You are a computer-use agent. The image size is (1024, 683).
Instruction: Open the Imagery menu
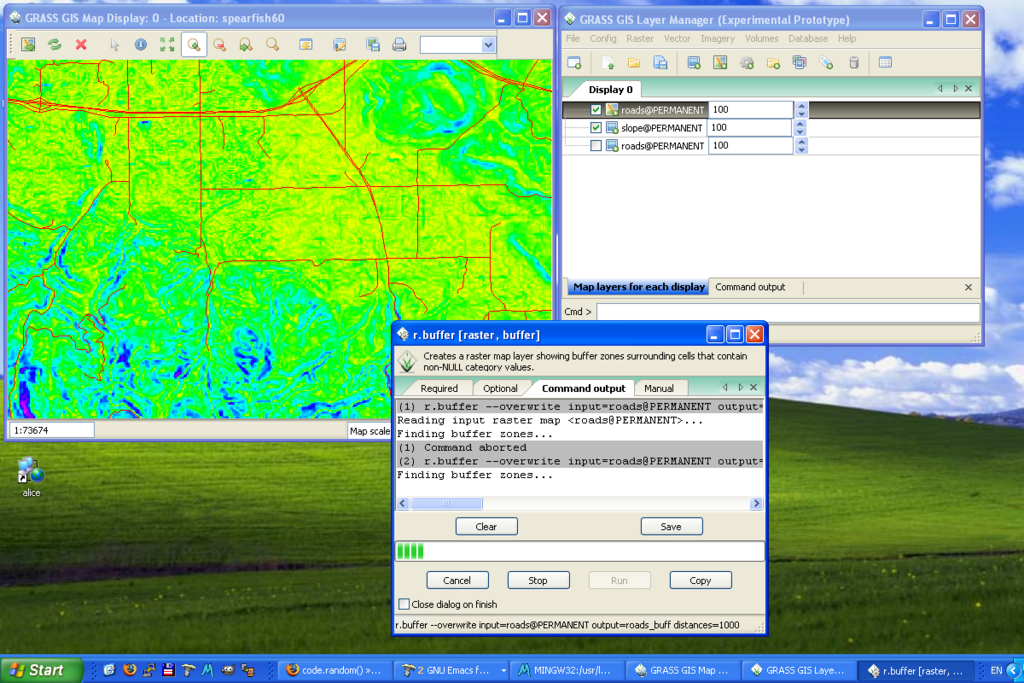coord(718,39)
